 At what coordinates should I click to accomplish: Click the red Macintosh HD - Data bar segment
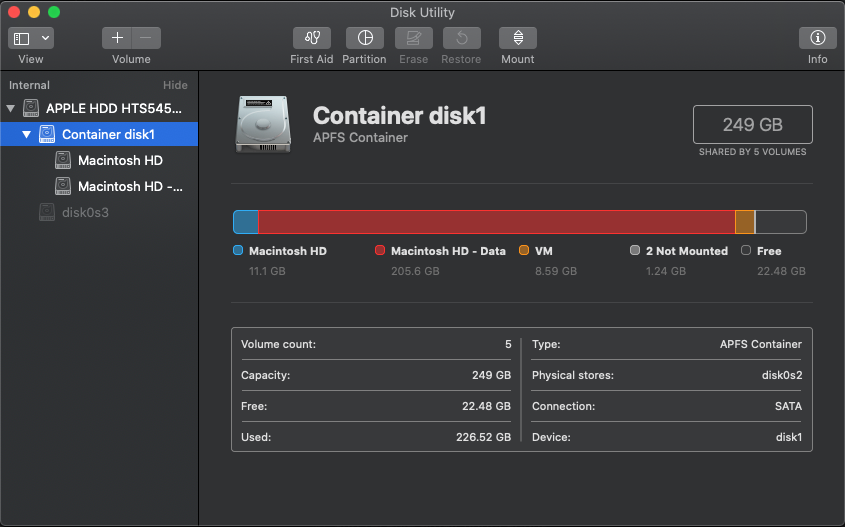[496, 222]
